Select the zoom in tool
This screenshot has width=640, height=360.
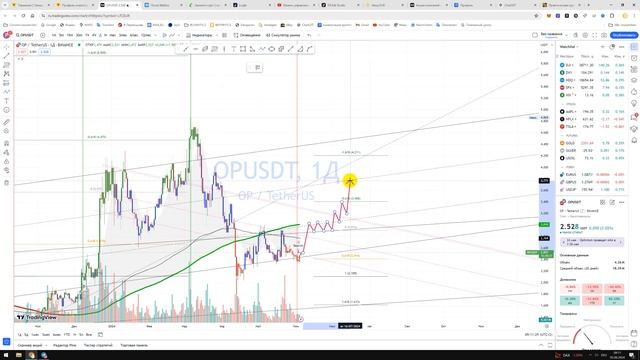click(x=7, y=131)
